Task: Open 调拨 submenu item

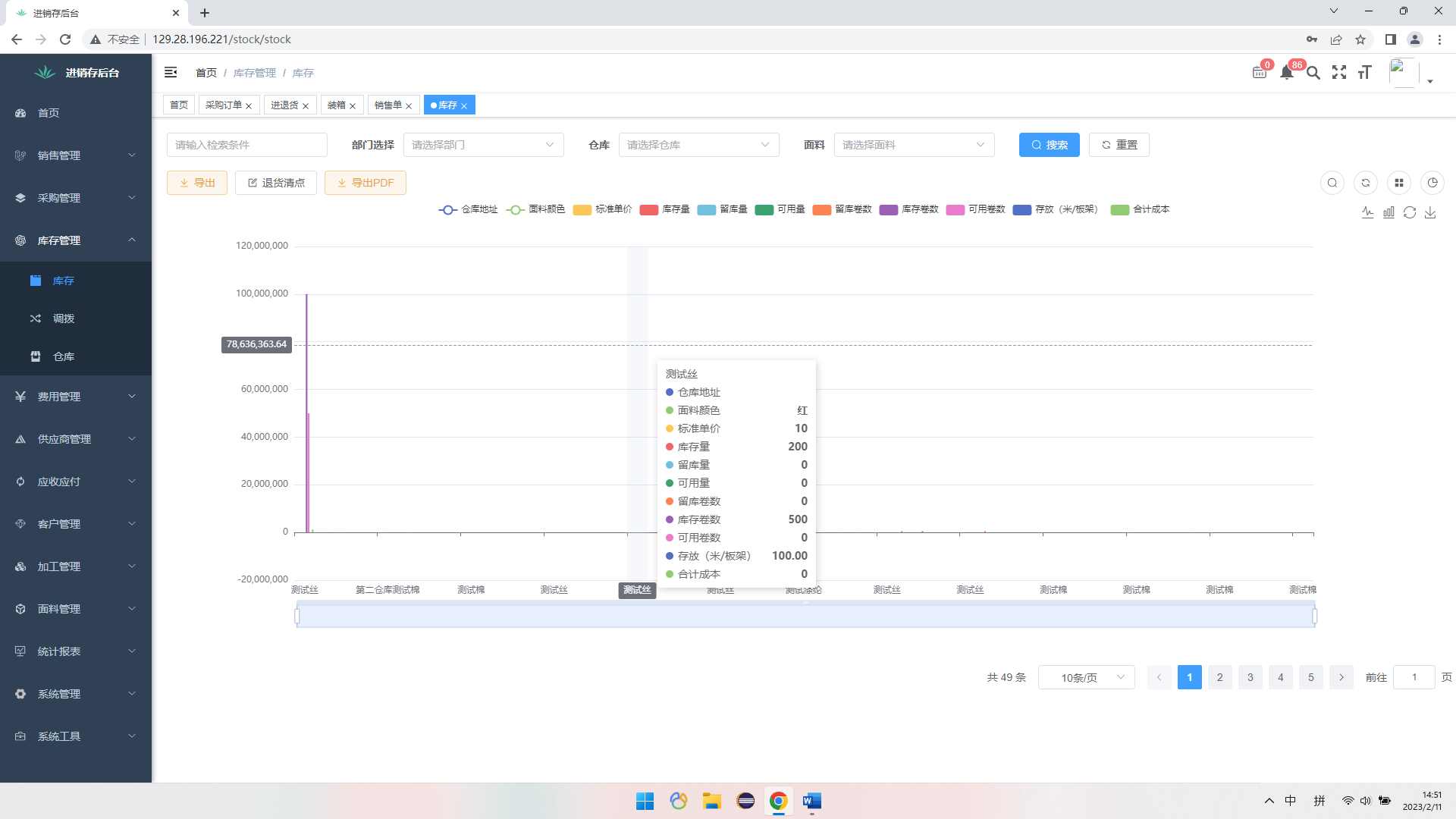Action: 64,318
